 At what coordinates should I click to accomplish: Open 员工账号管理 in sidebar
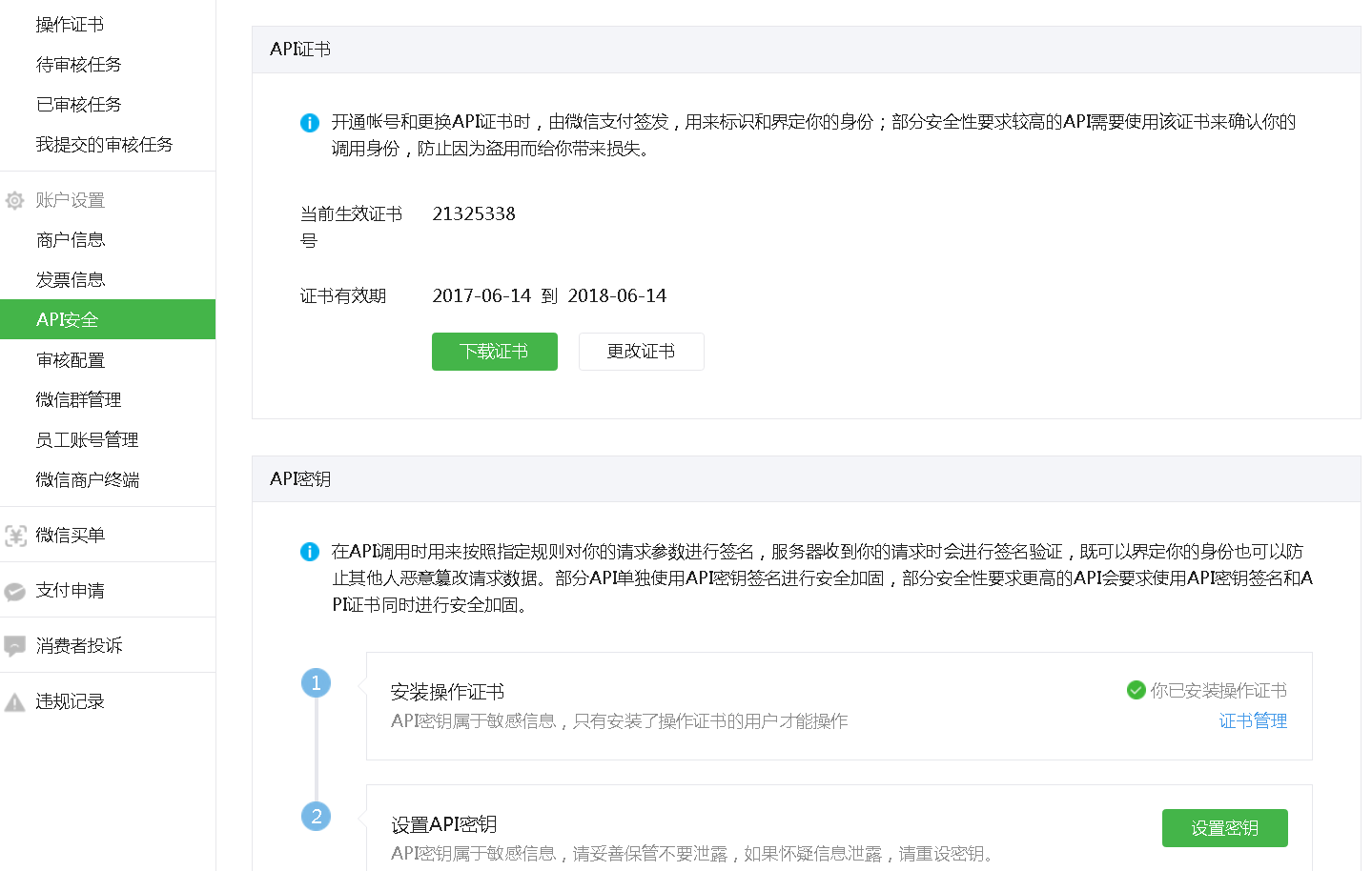(87, 440)
